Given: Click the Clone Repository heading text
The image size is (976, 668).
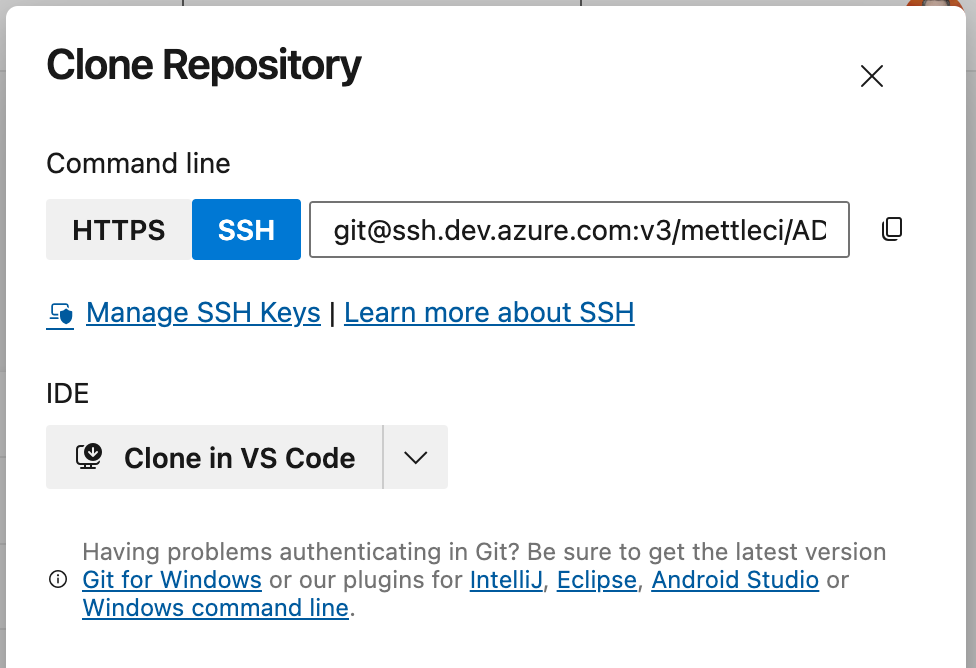Looking at the screenshot, I should coord(204,66).
